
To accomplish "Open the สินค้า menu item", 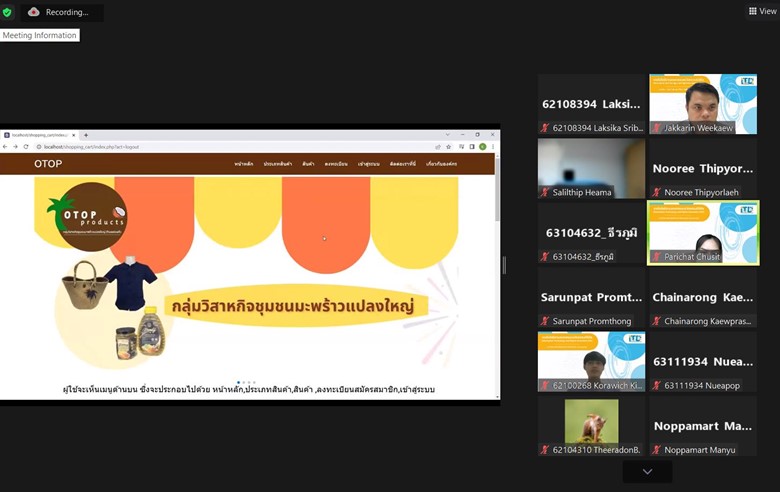I will pos(308,164).
